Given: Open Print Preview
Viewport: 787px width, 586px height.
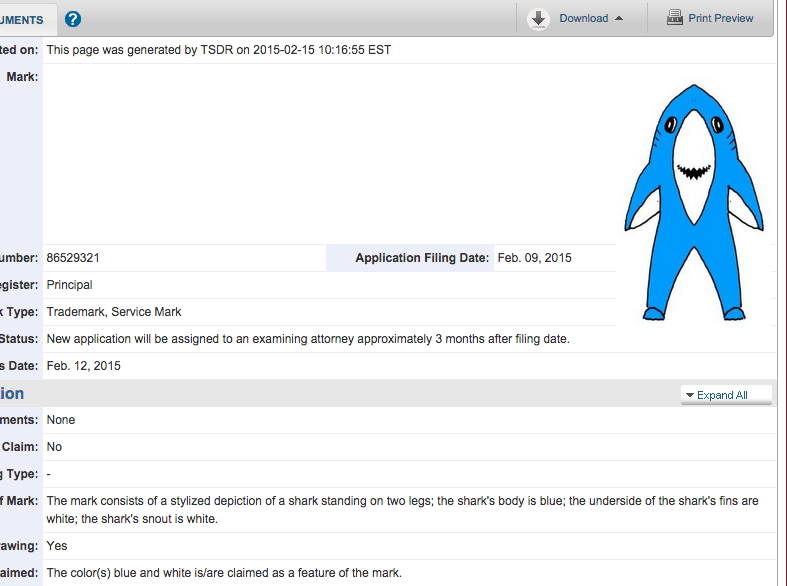Looking at the screenshot, I should (x=720, y=19).
